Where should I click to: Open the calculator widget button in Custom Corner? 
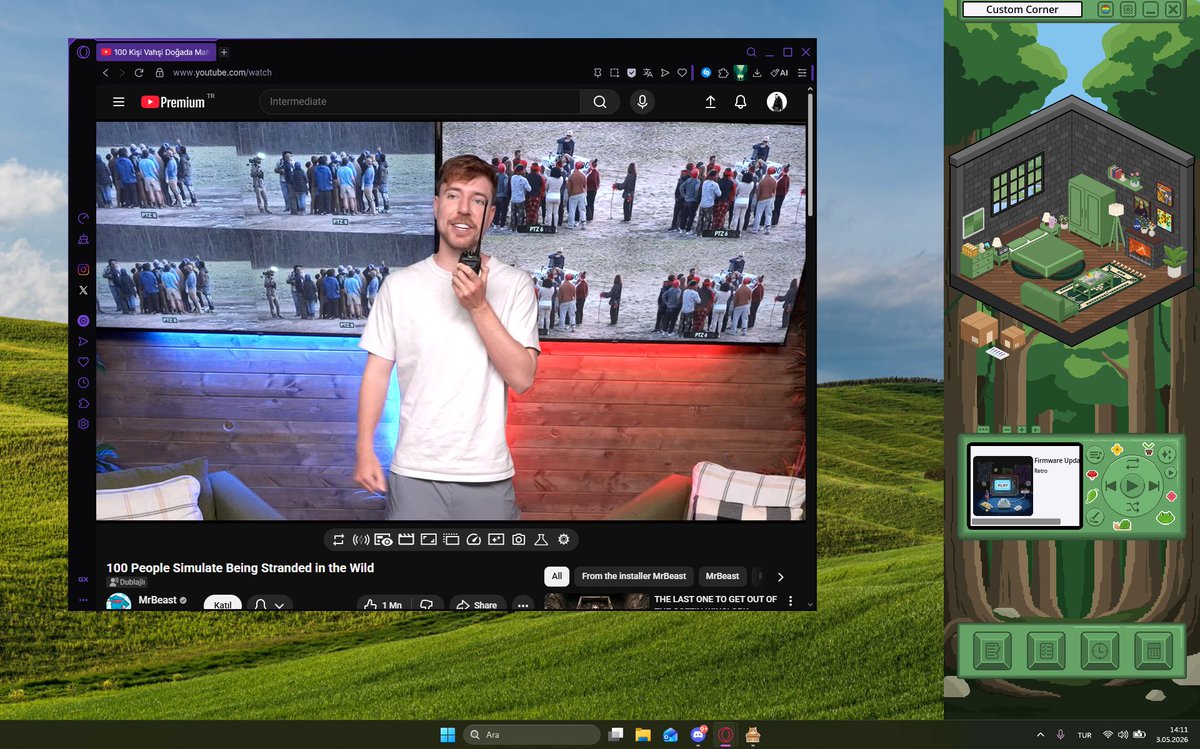click(1153, 651)
